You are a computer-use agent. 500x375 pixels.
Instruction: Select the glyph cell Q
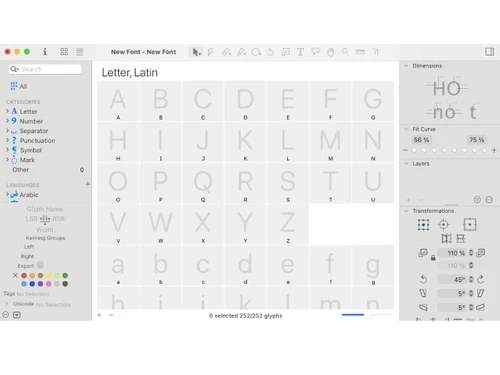203,183
